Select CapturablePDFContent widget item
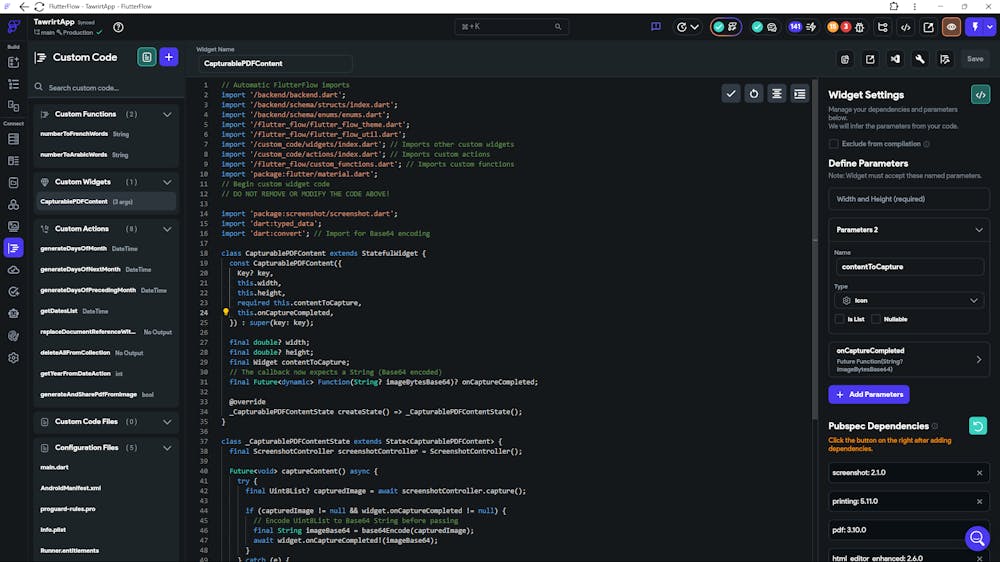Viewport: 1000px width, 562px height. click(106, 202)
